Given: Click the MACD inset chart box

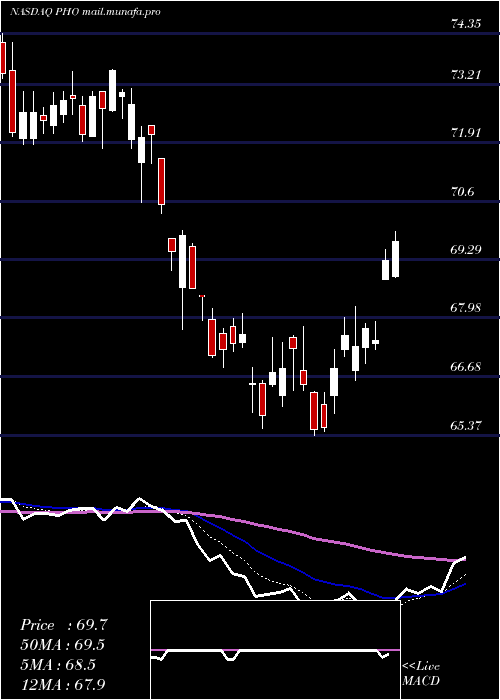Looking at the screenshot, I should [x=275, y=650].
